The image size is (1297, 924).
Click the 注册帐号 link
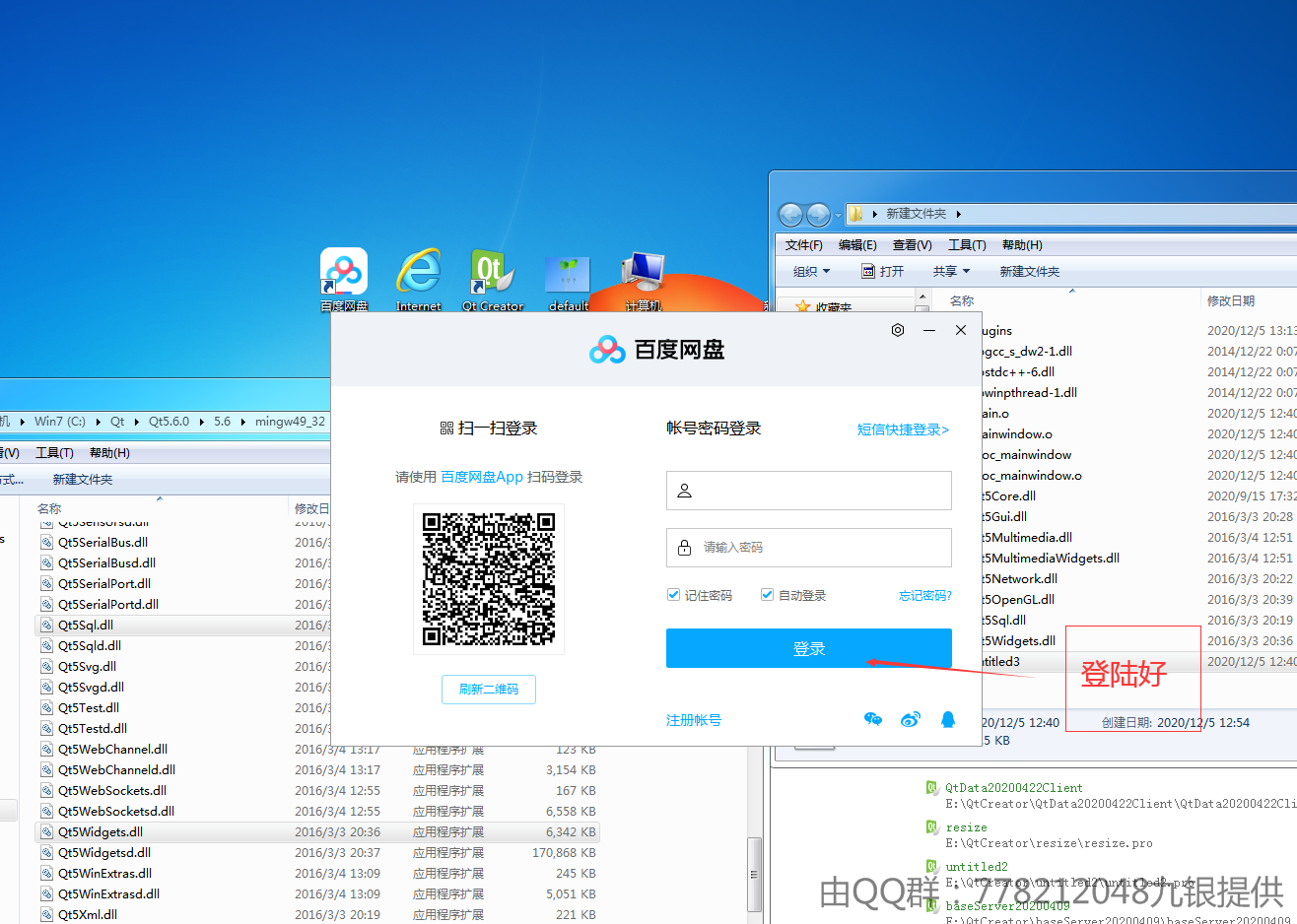tap(694, 720)
